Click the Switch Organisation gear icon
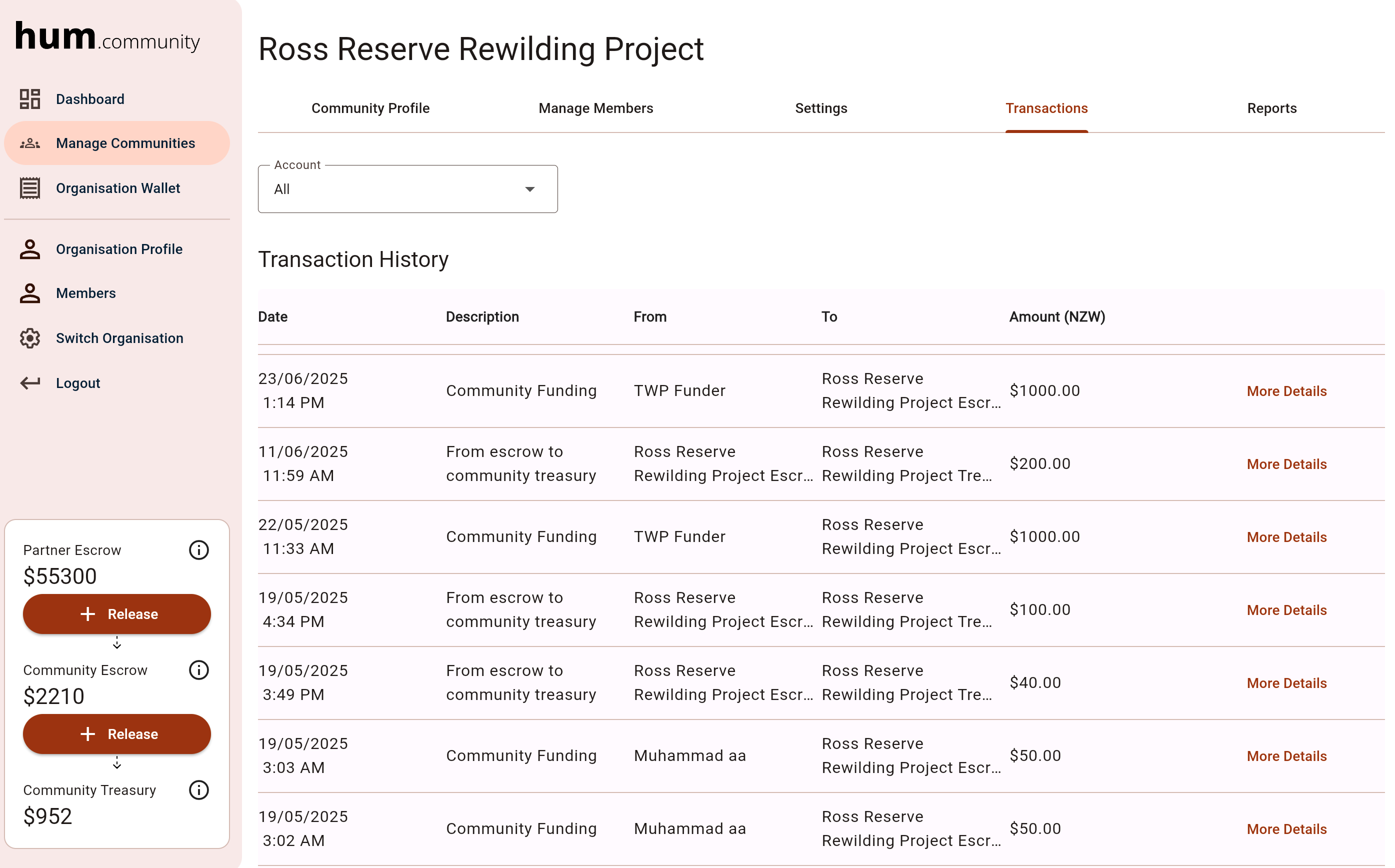 point(30,338)
